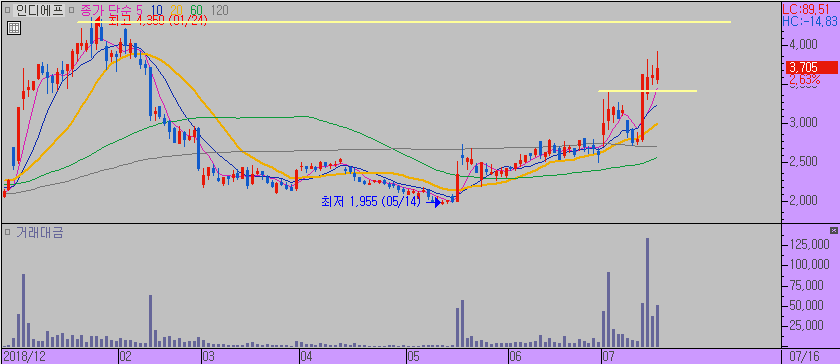Click the current price tag 3,705
The image size is (840, 364).
[x=812, y=68]
